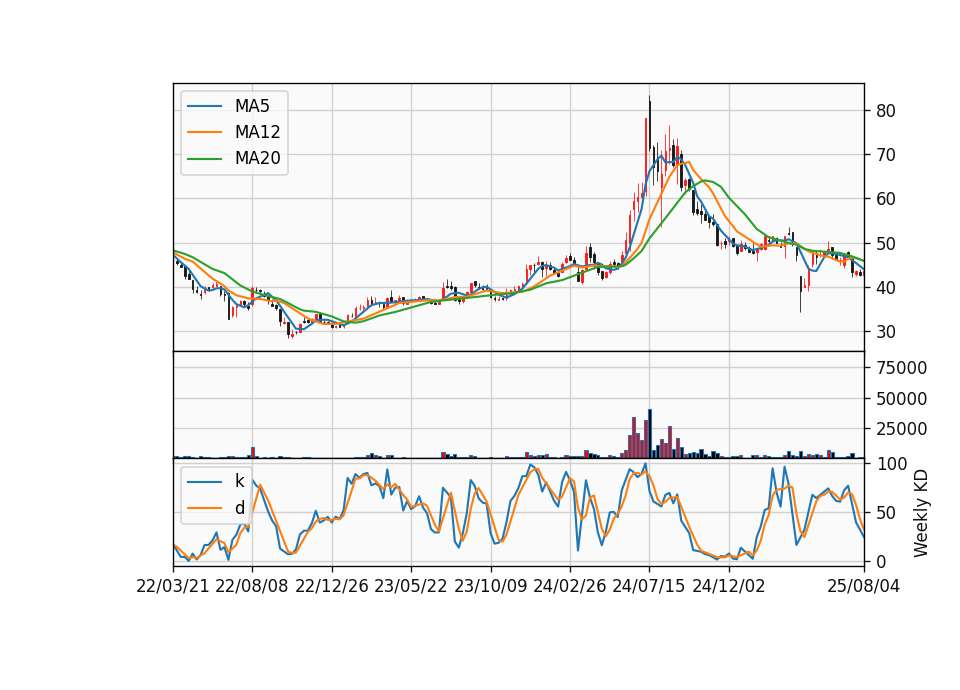The width and height of the screenshot is (960, 690).
Task: Click the k legend label in KD panel
Action: (x=239, y=481)
